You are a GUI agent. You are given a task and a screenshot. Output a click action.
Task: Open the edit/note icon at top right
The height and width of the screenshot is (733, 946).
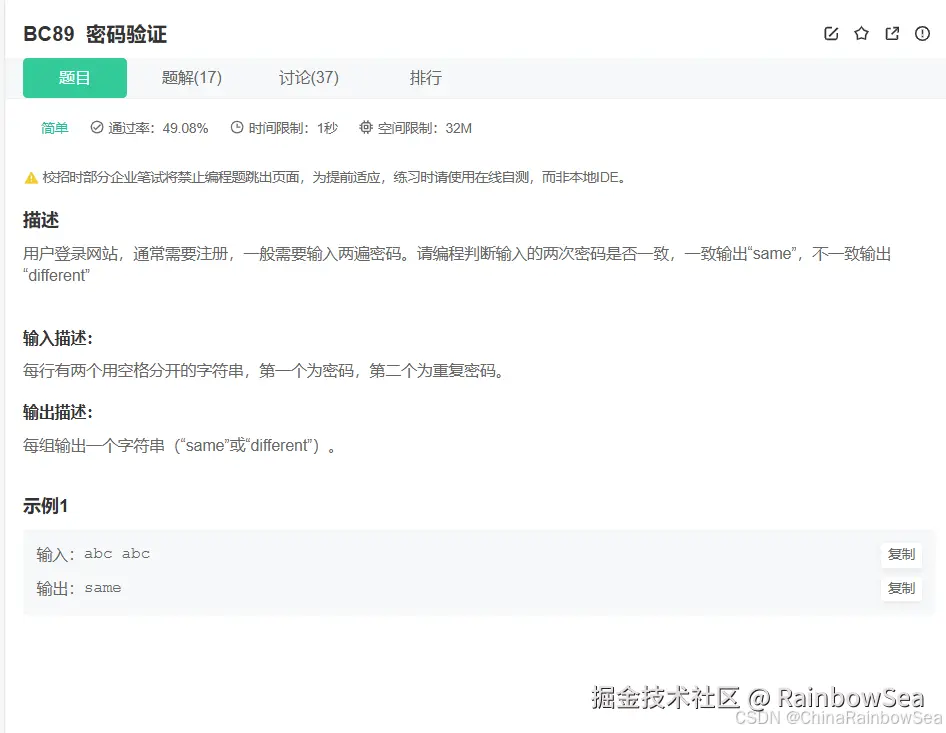pos(831,33)
